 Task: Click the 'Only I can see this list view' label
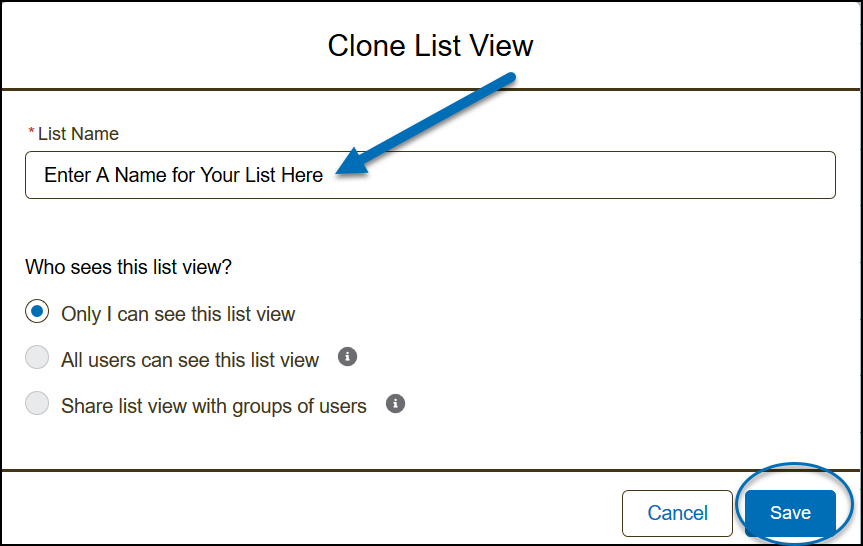tap(178, 314)
